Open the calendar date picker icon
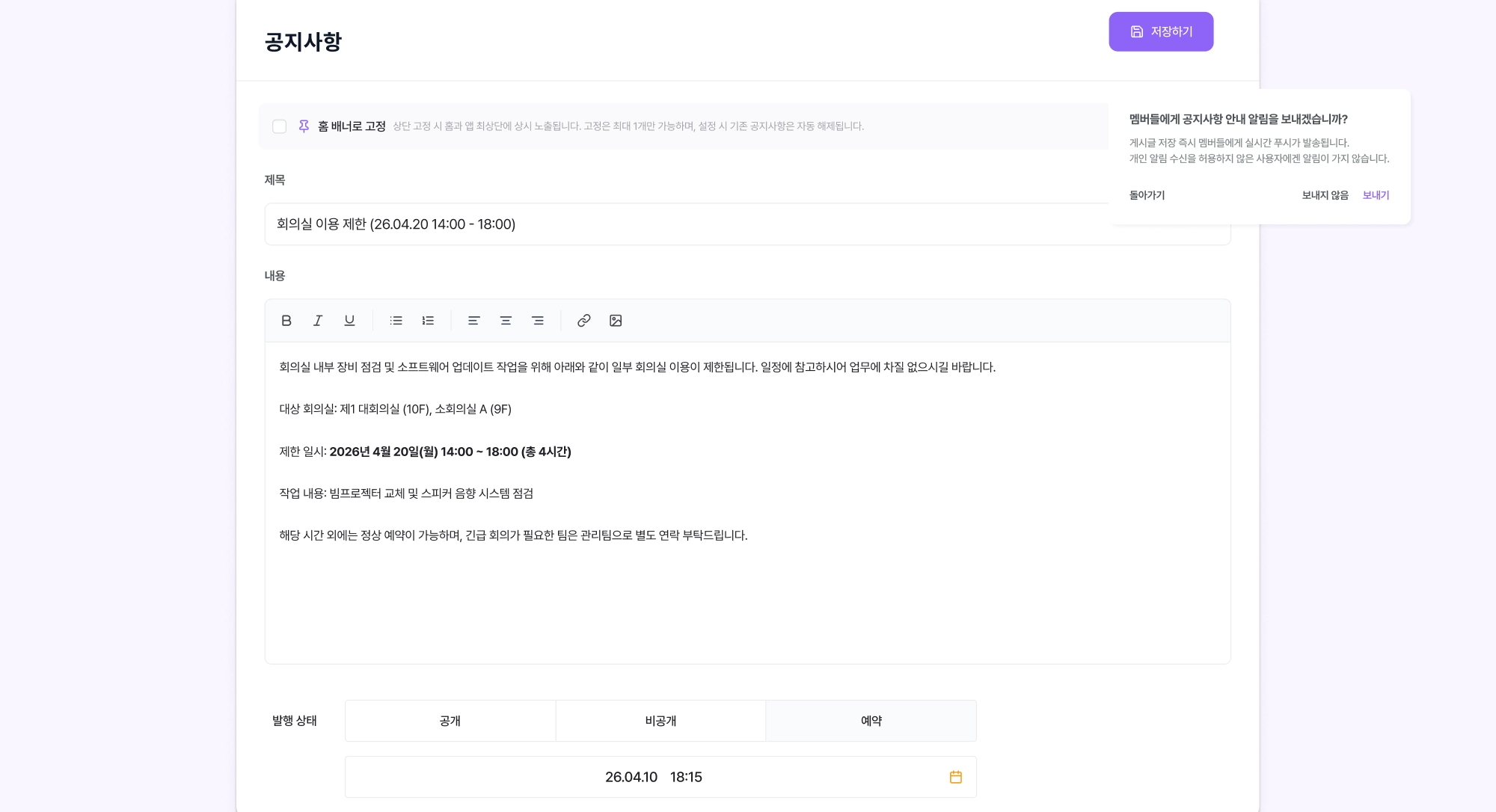1496x812 pixels. tap(955, 778)
